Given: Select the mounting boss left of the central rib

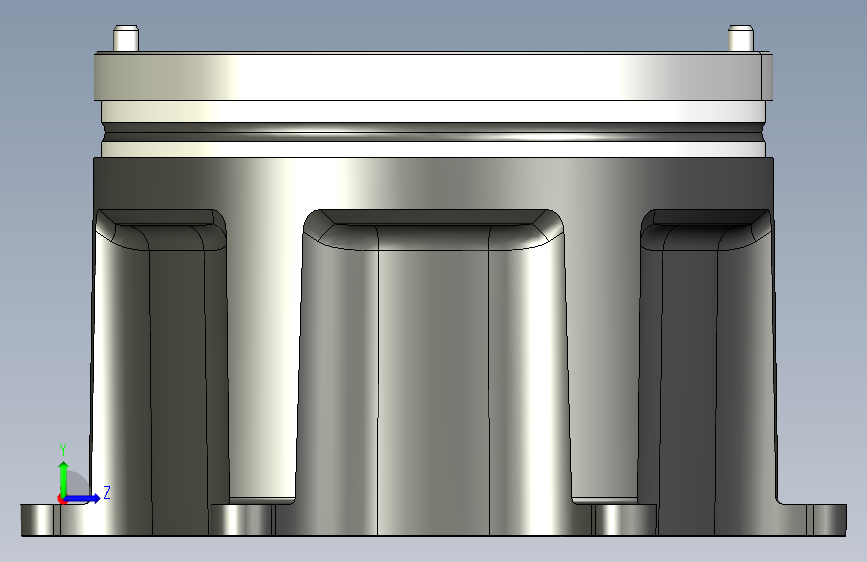Looking at the screenshot, I should point(241,520).
